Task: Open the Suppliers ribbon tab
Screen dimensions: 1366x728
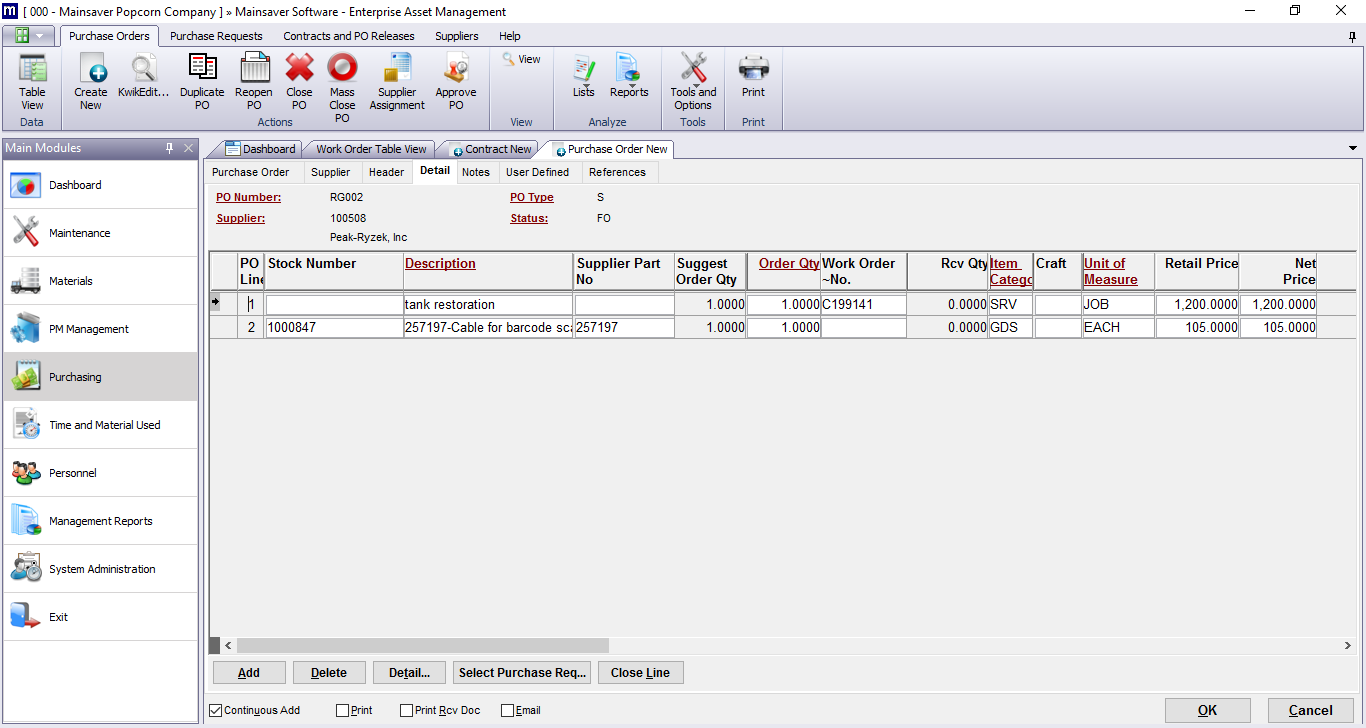Action: (x=456, y=36)
